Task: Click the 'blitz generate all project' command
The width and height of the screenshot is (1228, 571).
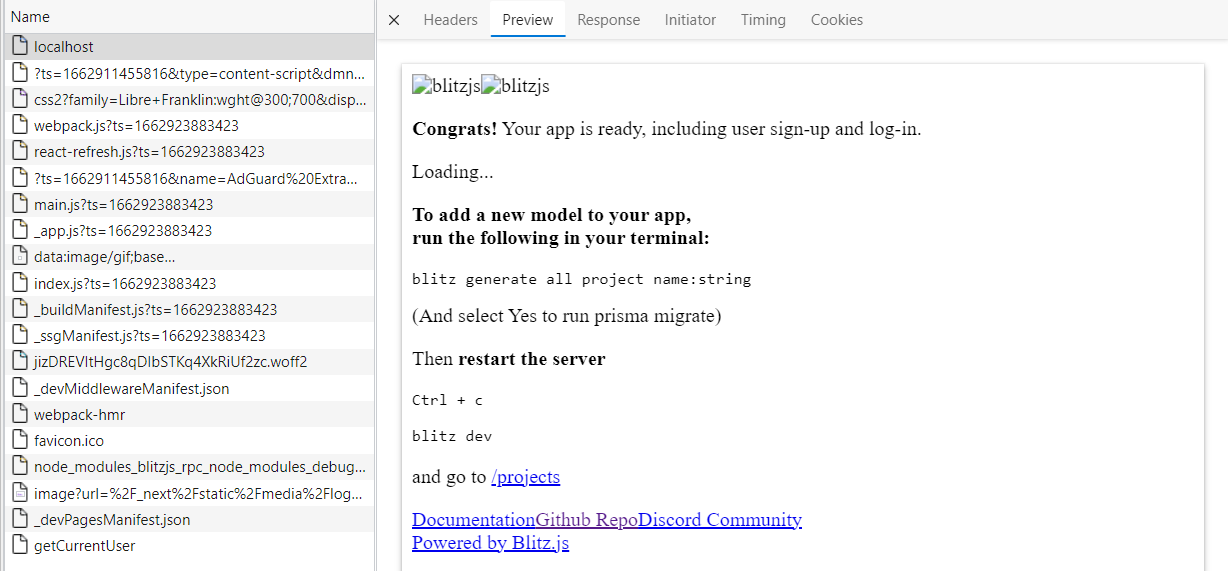Action: pos(582,279)
